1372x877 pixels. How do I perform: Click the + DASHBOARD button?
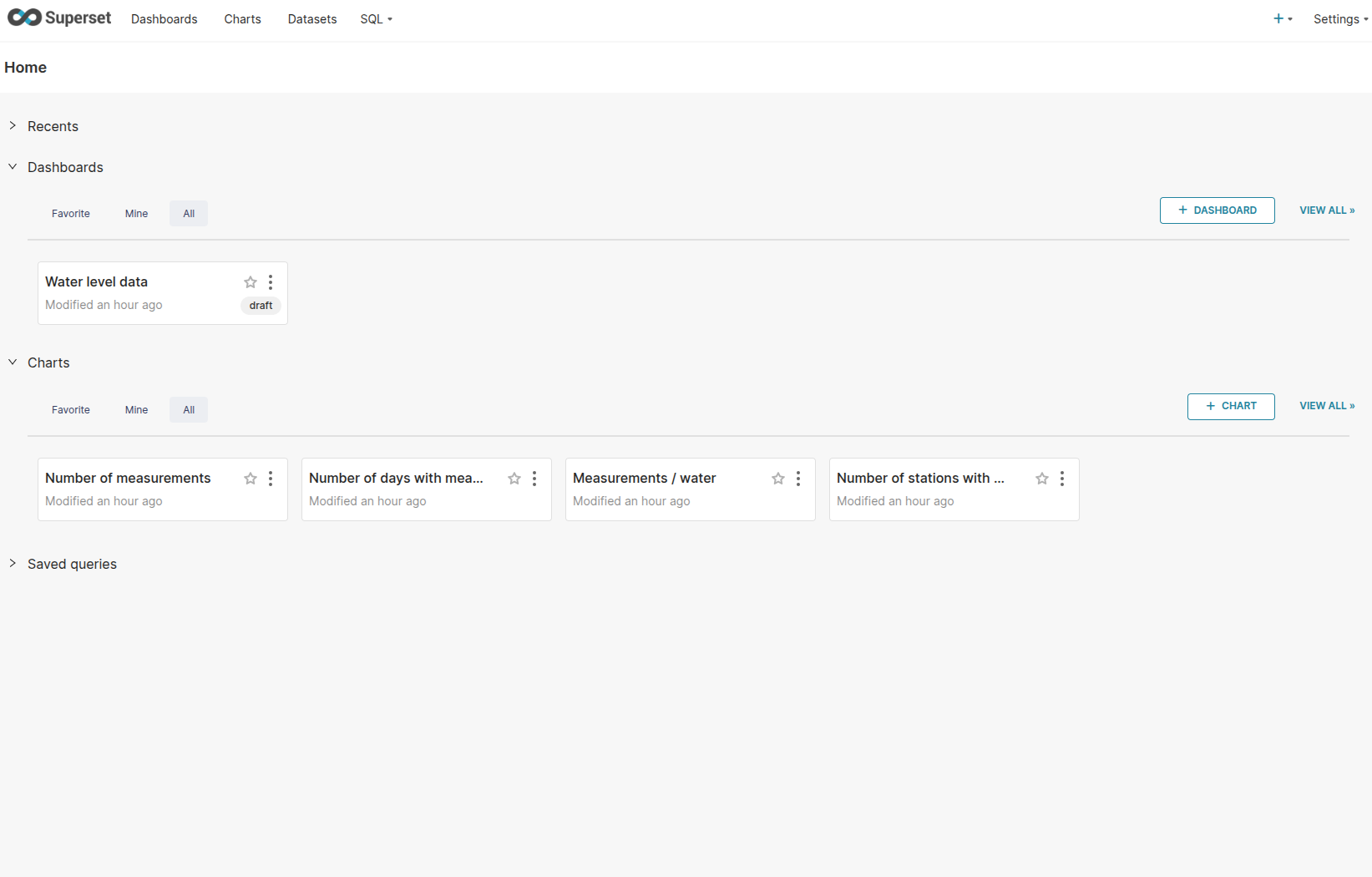point(1217,210)
